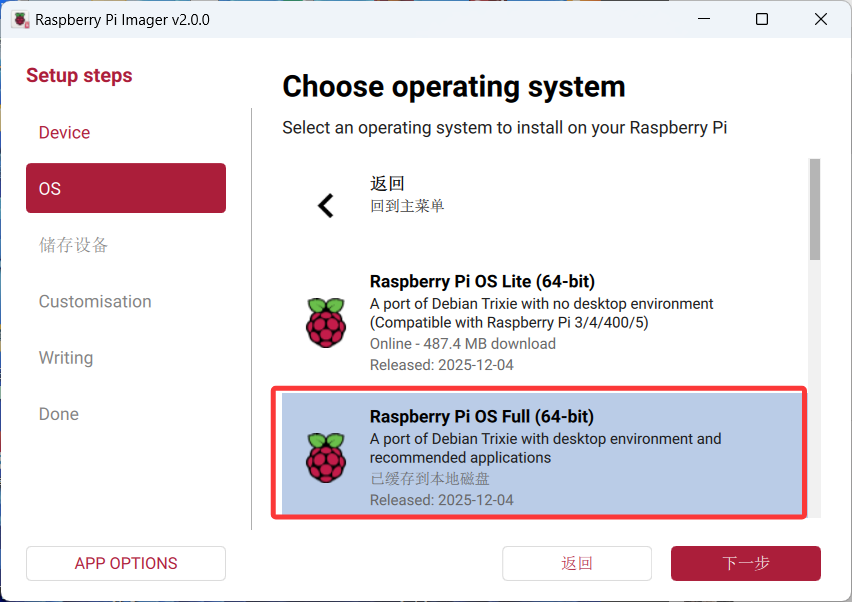Image resolution: width=852 pixels, height=602 pixels.
Task: Click the 'Setup steps' heading
Action: click(x=79, y=76)
